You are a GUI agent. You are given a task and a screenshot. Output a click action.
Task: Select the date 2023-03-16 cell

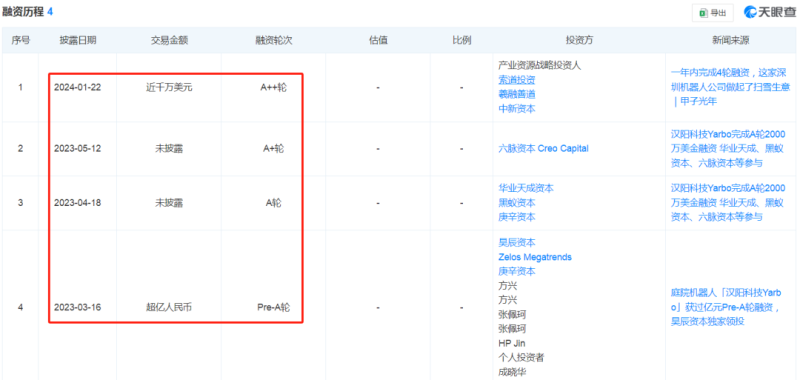coord(78,308)
